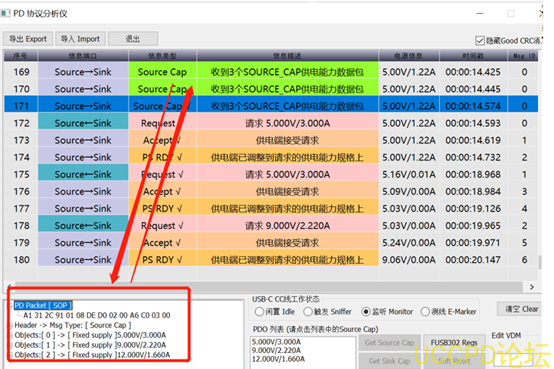Screen dimensions: 554x369
Task: Expand the Header Msg Type tree node
Action: point(11,326)
